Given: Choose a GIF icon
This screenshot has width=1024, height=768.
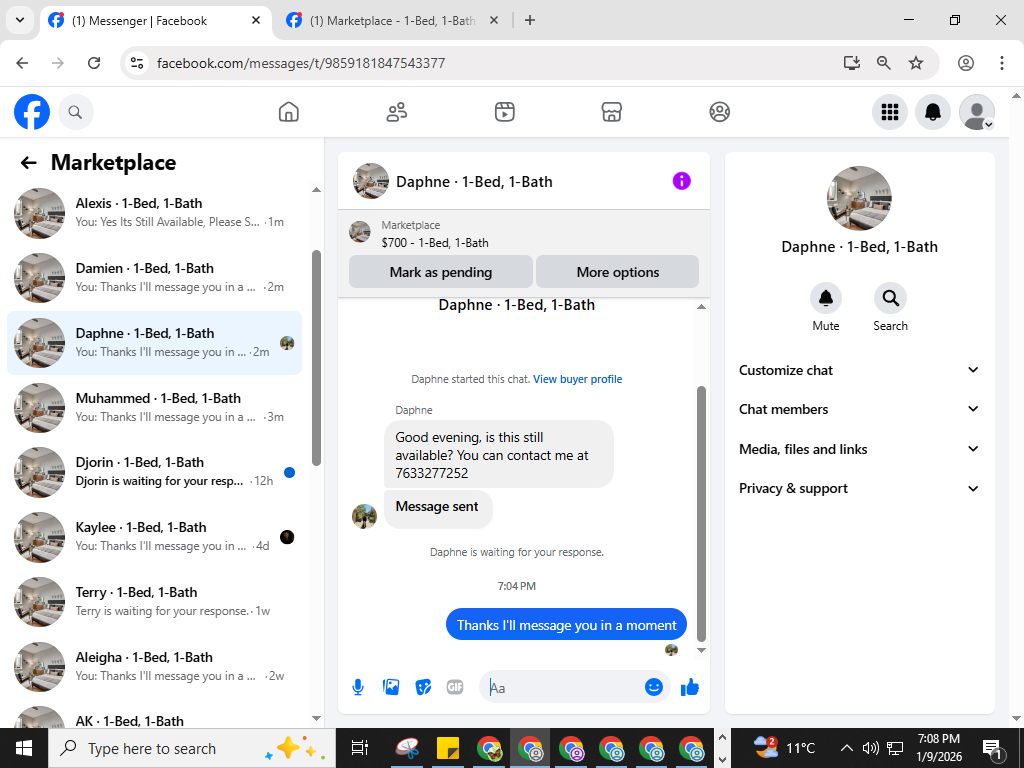Looking at the screenshot, I should coord(455,687).
